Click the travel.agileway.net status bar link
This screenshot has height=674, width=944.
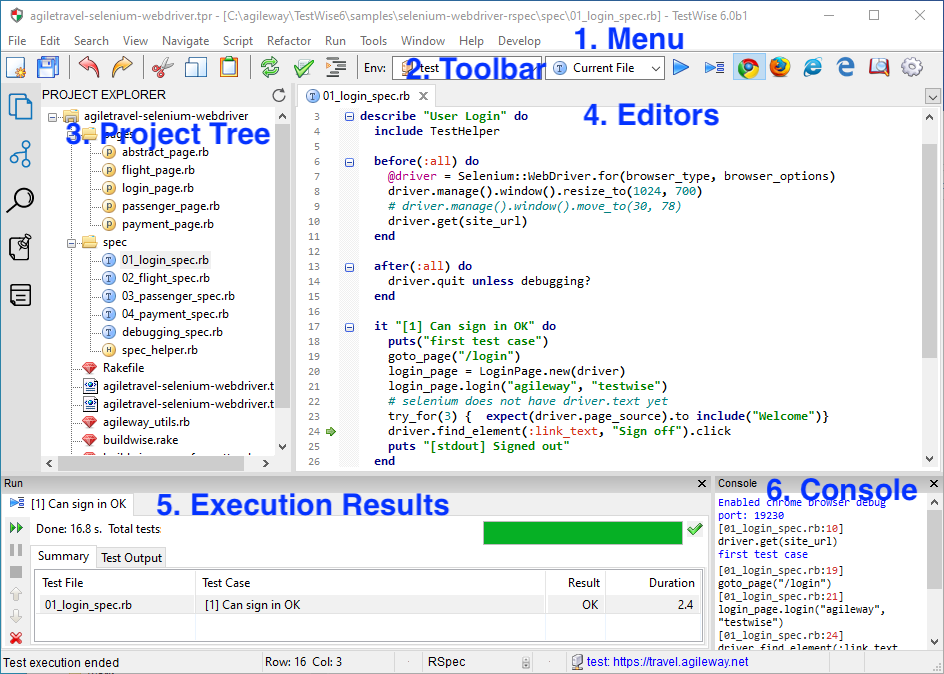click(x=667, y=662)
